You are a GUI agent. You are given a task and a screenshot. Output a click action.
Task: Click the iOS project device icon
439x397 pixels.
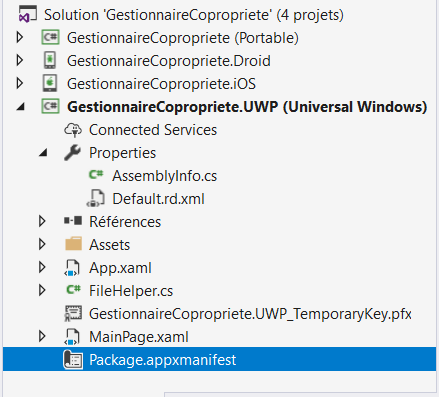click(50, 83)
